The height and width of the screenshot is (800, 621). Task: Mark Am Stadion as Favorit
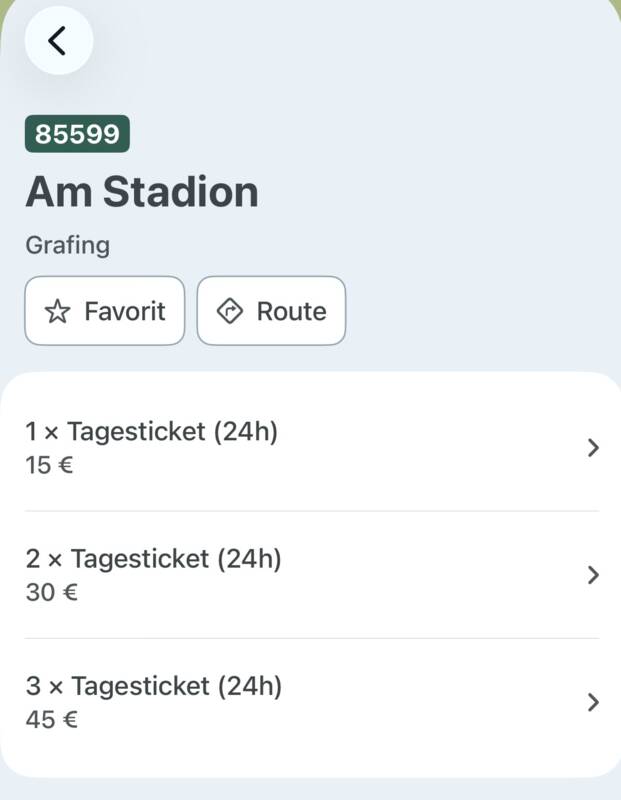(105, 311)
